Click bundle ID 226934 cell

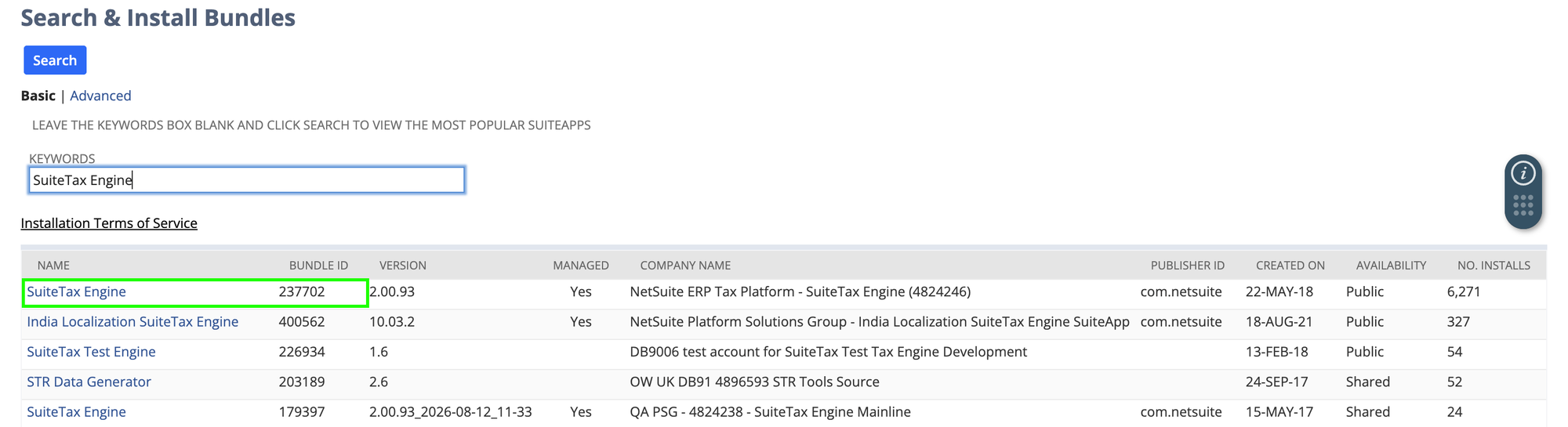point(302,352)
